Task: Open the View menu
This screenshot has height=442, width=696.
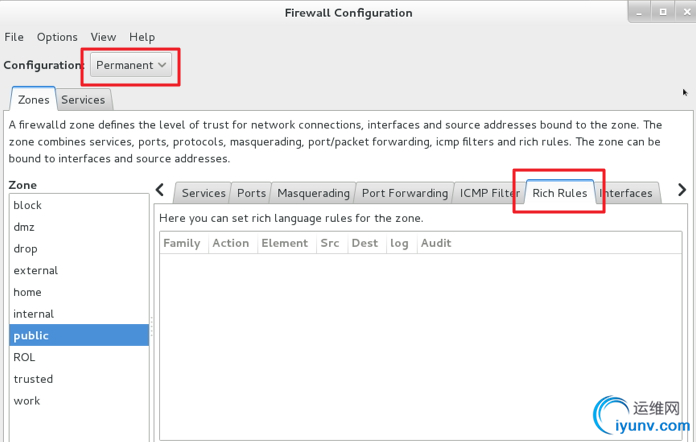Action: pos(103,37)
